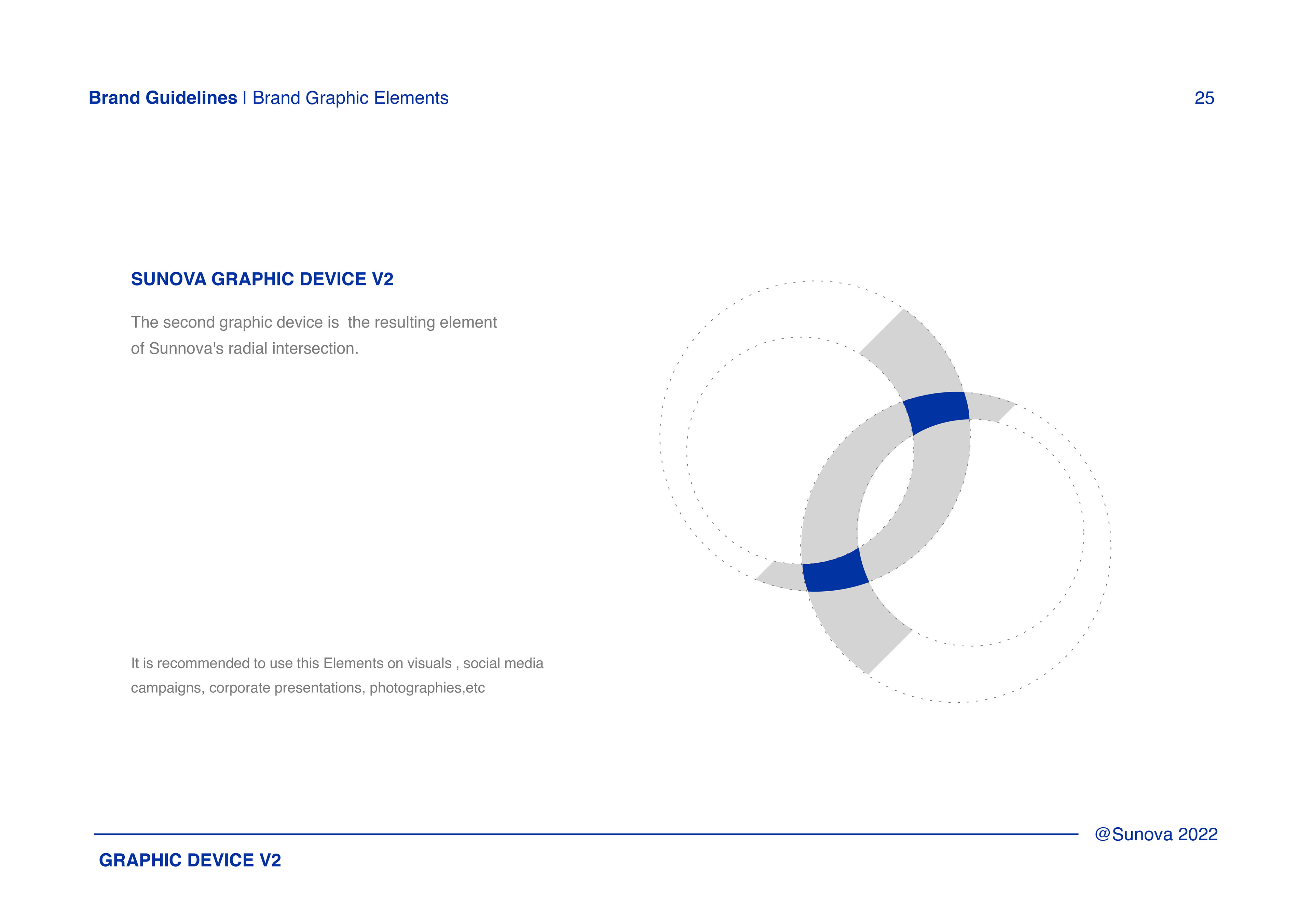Click the 'Brand Guidelines' bold header text
This screenshot has width=1312, height=924.
[163, 98]
